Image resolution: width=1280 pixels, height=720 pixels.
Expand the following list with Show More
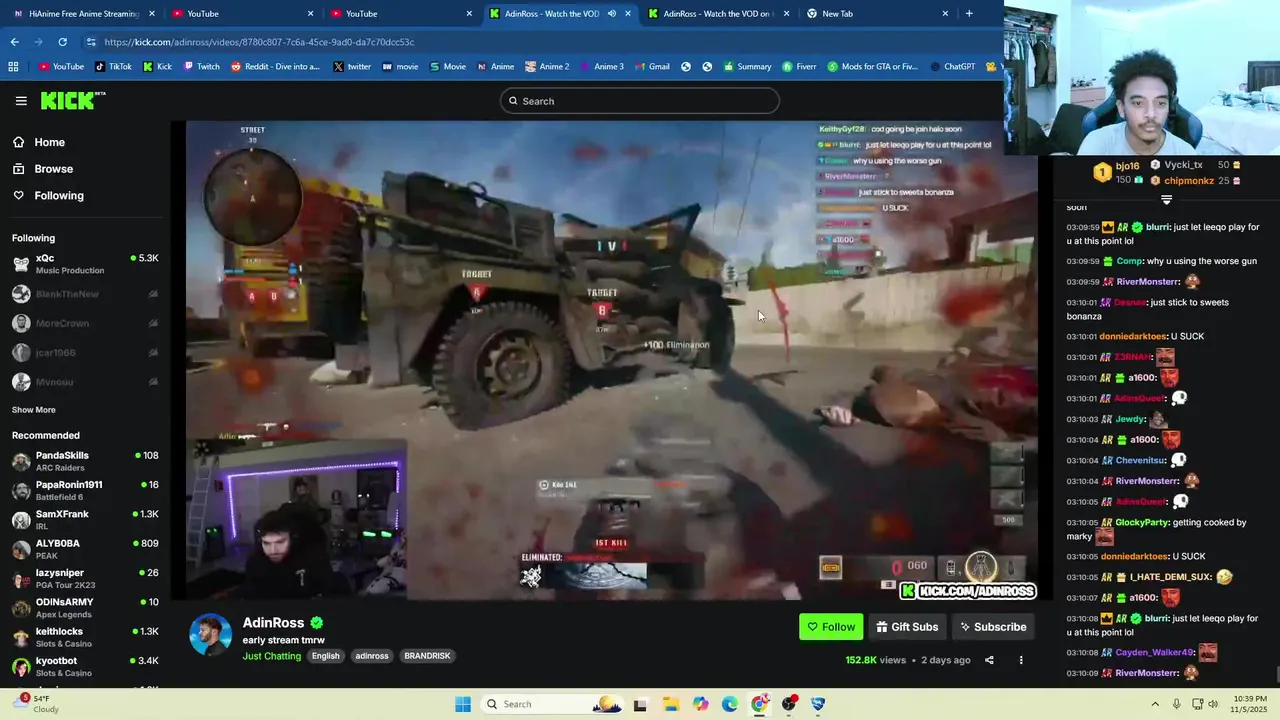[x=34, y=410]
